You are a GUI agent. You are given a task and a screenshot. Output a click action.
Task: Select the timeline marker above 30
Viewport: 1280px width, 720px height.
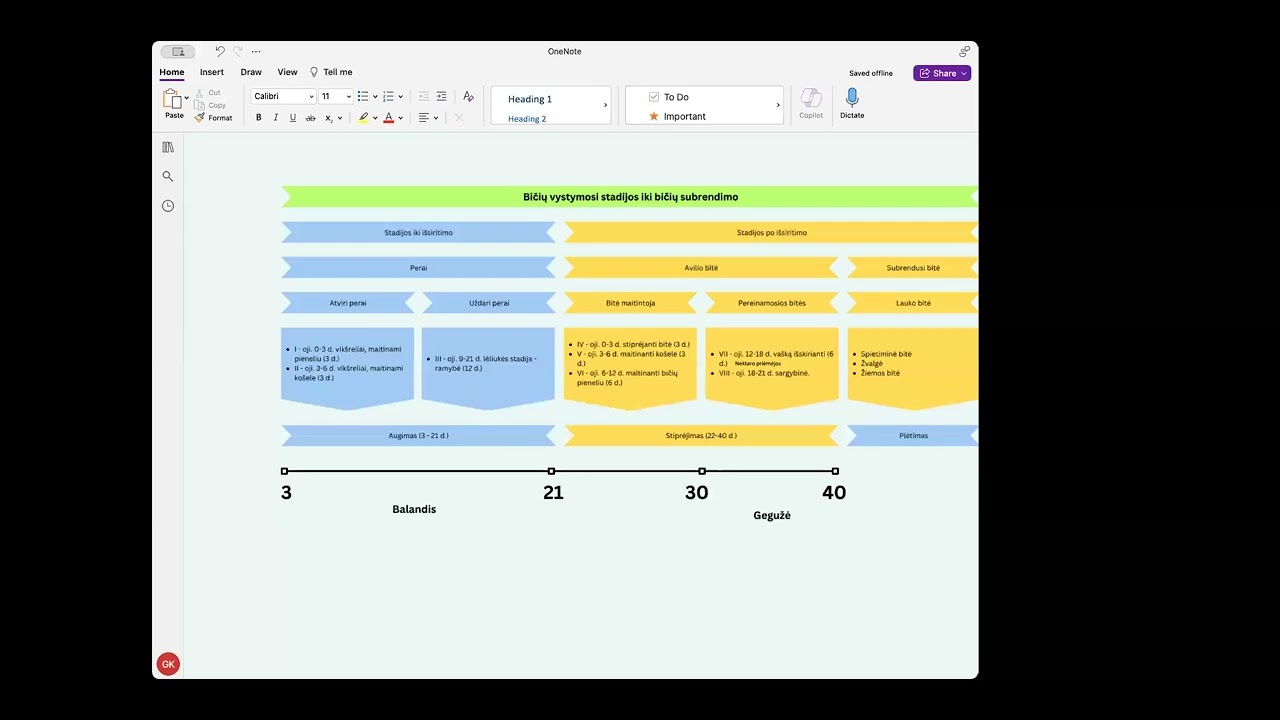(702, 471)
